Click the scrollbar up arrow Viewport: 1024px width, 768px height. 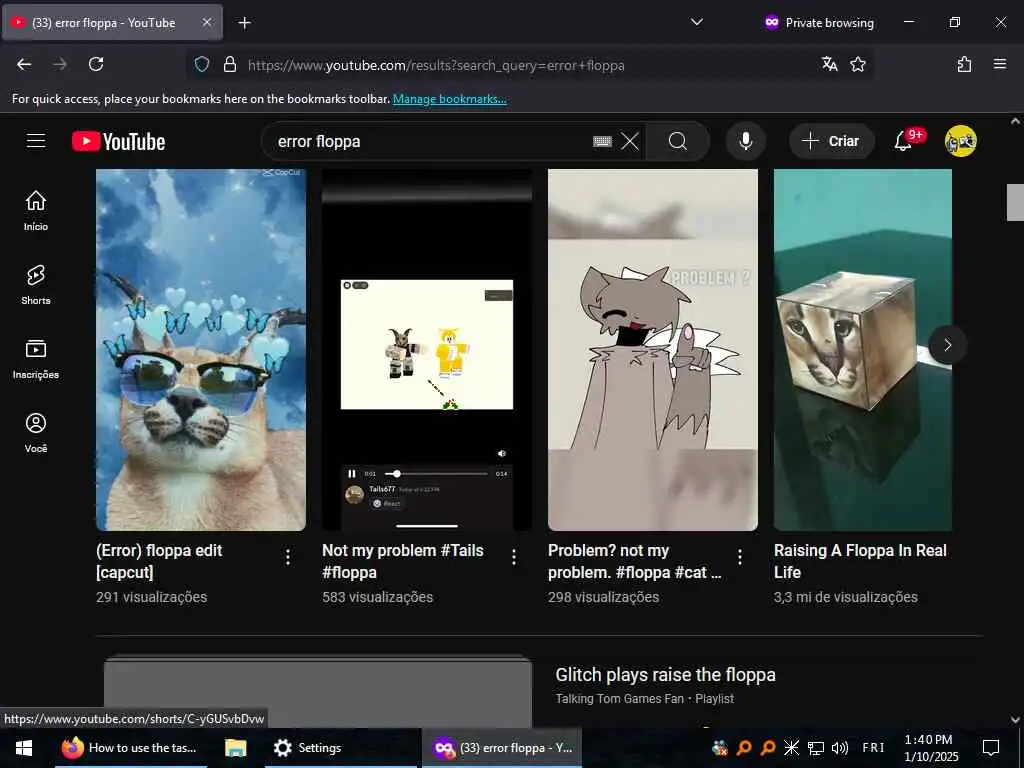pos(1015,121)
